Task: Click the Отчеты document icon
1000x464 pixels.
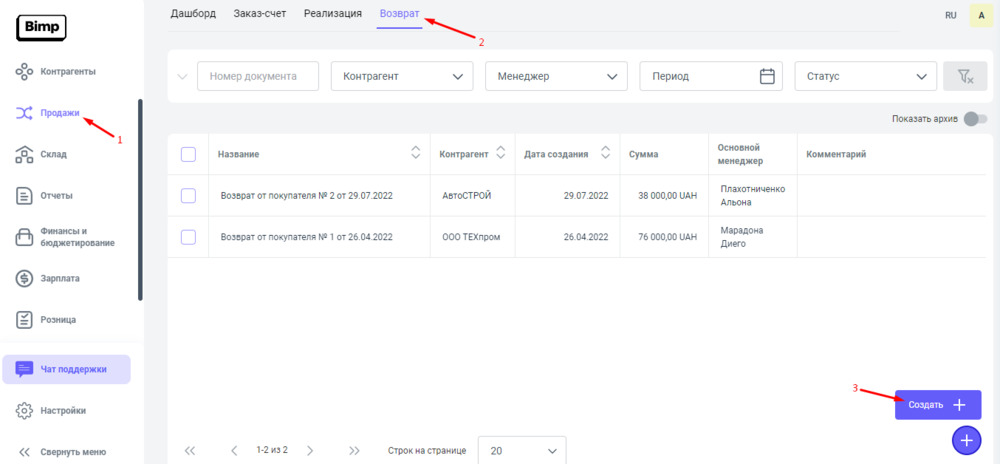Action: click(25, 195)
